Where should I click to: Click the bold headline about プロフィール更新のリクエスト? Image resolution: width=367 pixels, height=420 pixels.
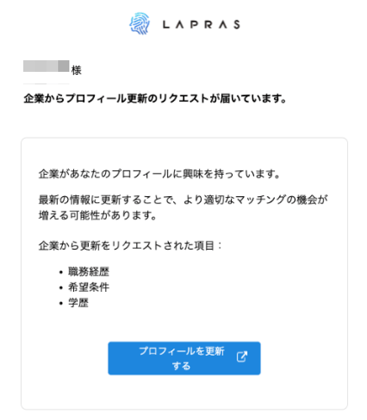point(155,99)
